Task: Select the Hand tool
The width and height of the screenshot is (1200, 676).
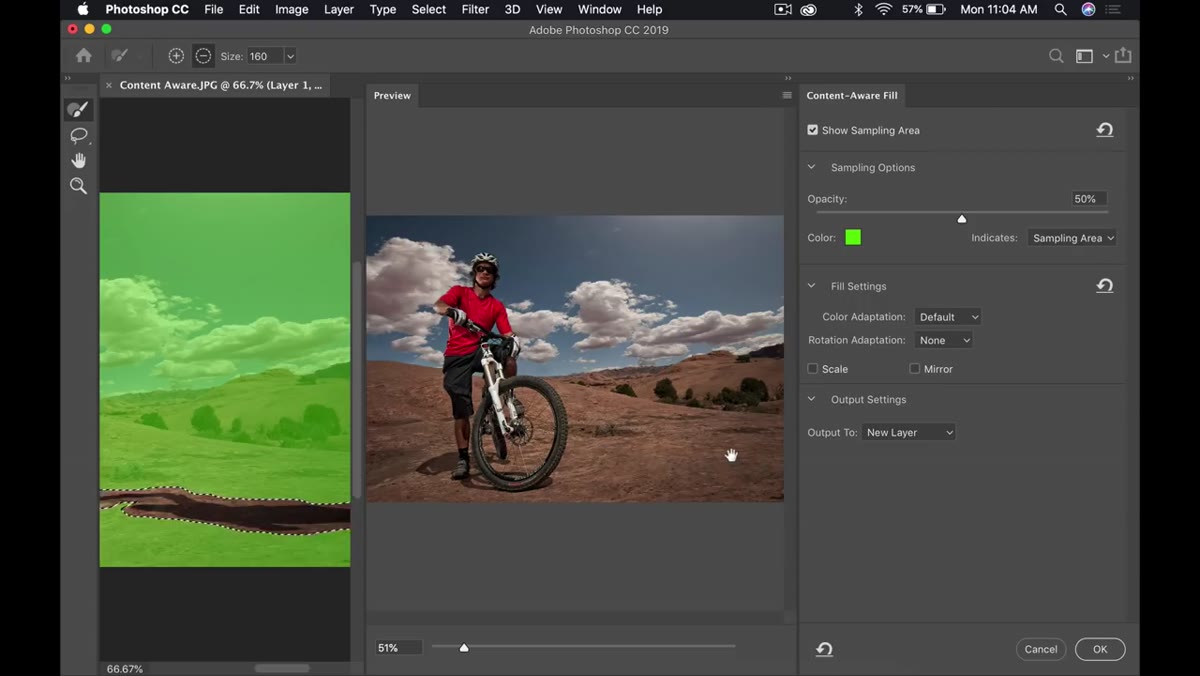Action: click(78, 160)
